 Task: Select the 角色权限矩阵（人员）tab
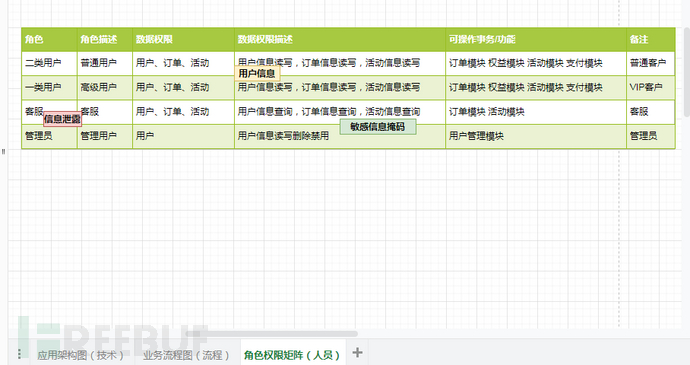tap(293, 355)
